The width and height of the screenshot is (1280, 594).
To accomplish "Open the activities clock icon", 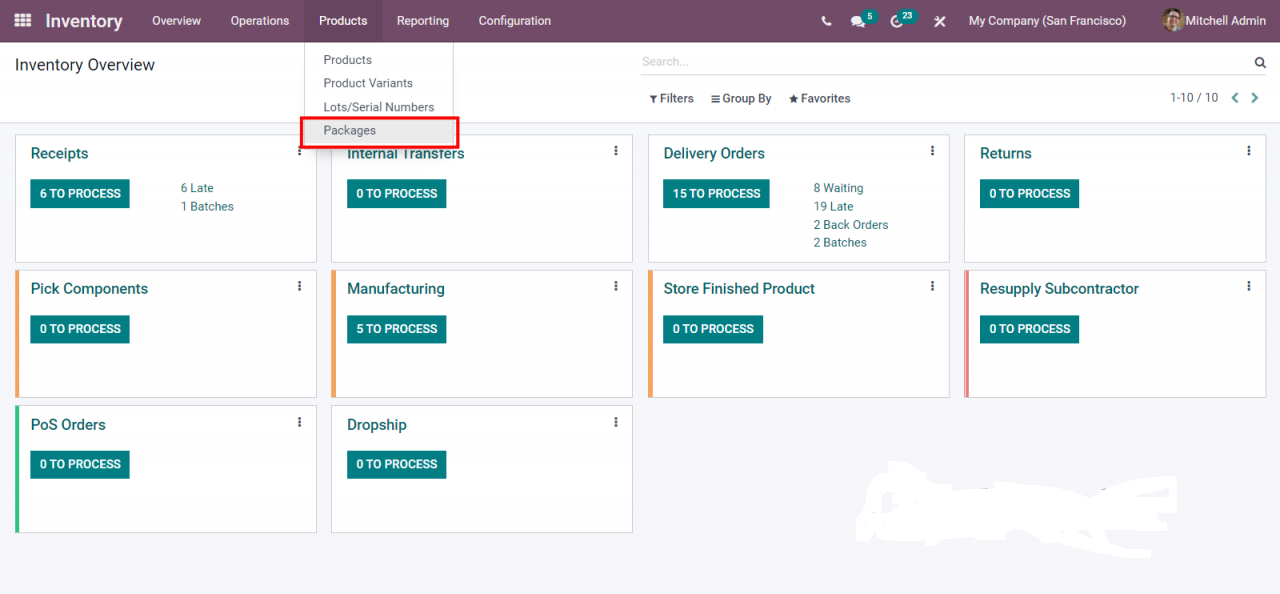I will tap(897, 21).
